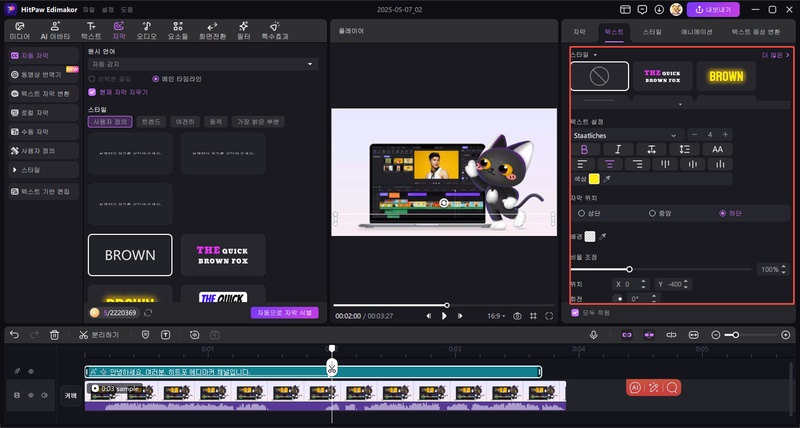The height and width of the screenshot is (428, 800).
Task: Click the marker shield icon in timeline toolbar
Action: coord(145,335)
